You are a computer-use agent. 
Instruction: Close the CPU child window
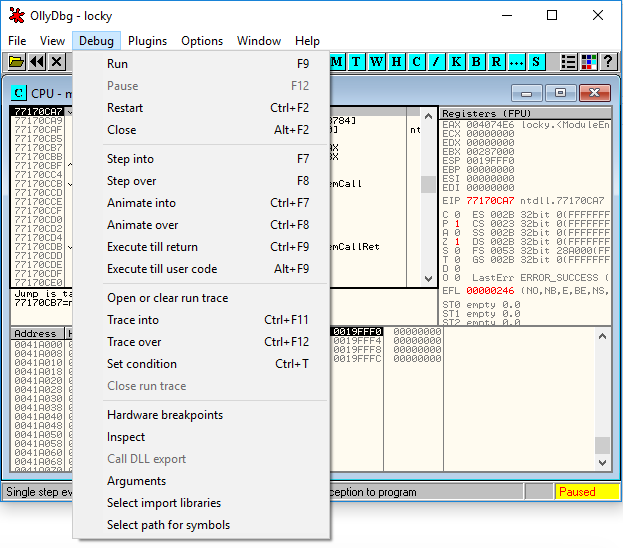coord(595,93)
